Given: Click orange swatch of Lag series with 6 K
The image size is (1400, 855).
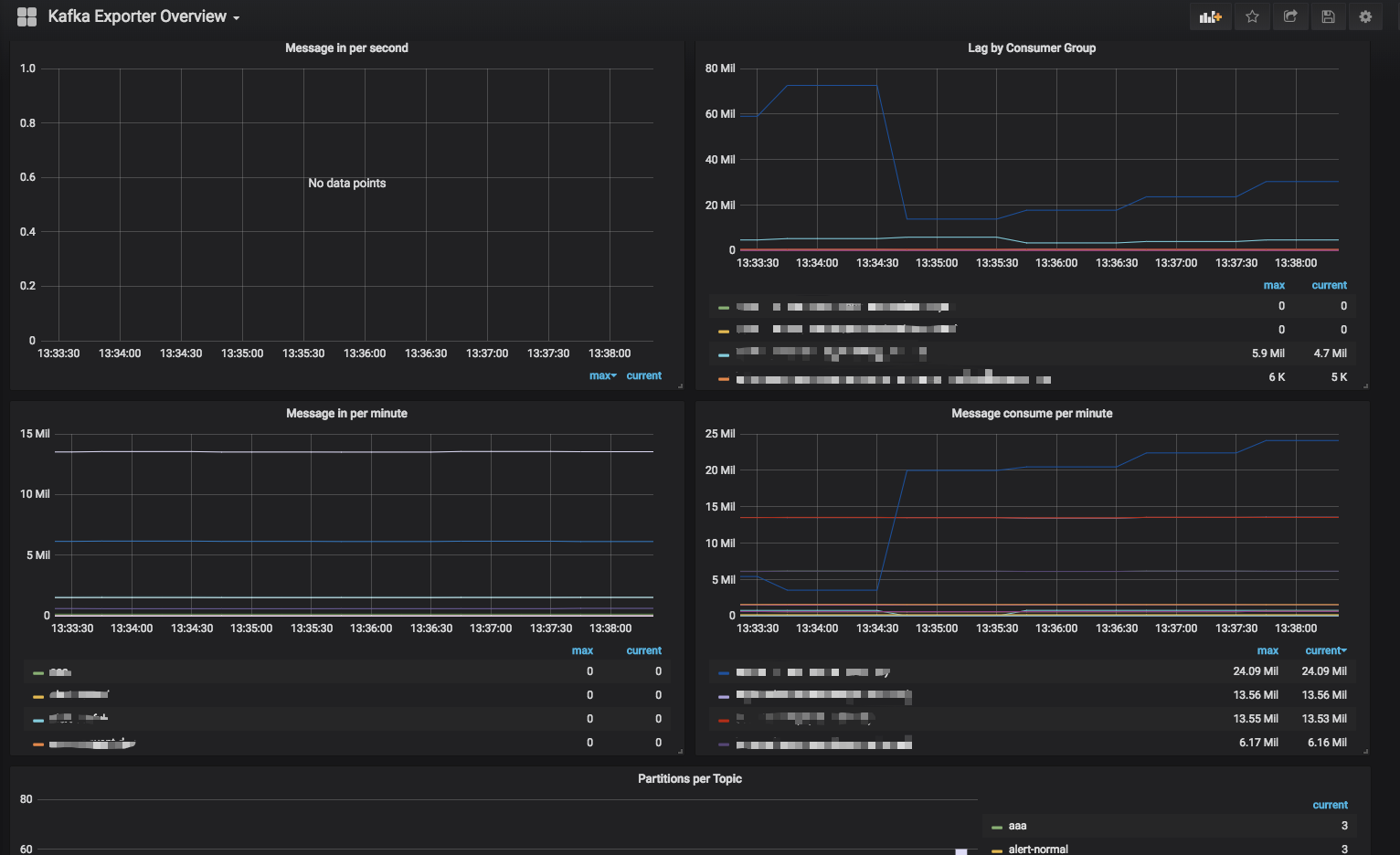Looking at the screenshot, I should 724,379.
